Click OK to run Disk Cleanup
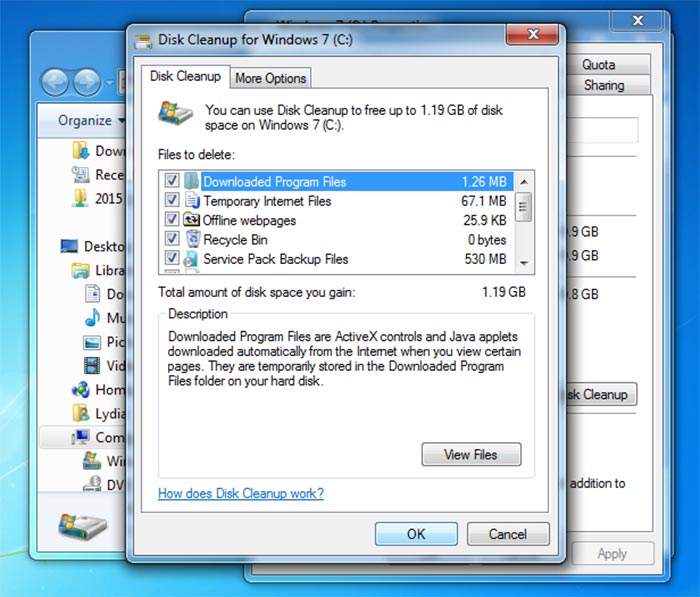 click(416, 534)
